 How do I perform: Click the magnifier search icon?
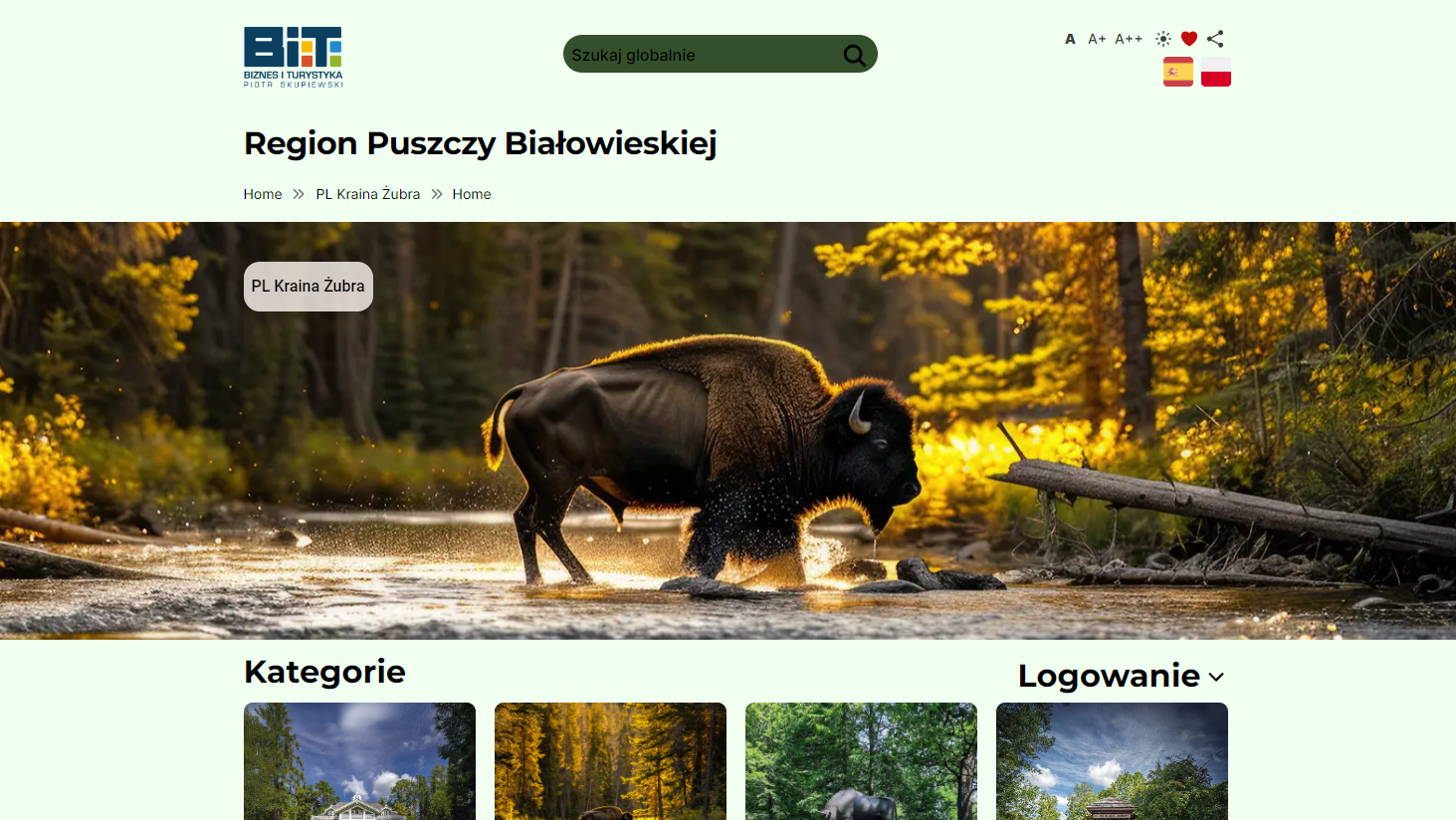tap(855, 55)
